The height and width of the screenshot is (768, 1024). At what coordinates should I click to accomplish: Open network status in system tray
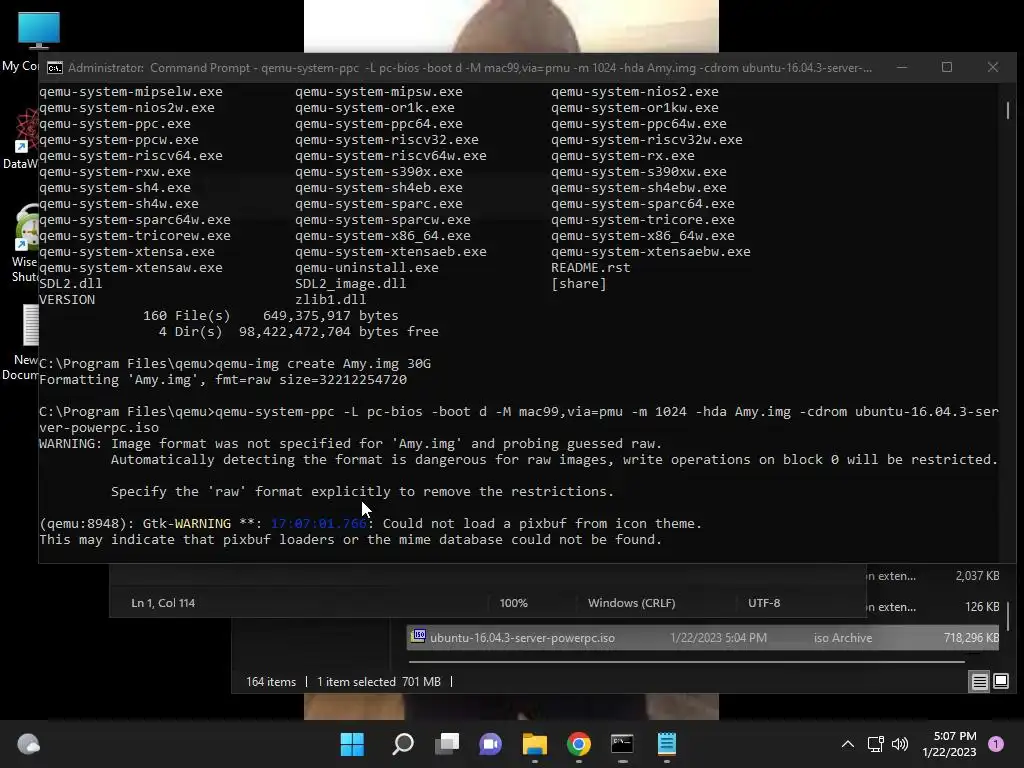(x=875, y=744)
